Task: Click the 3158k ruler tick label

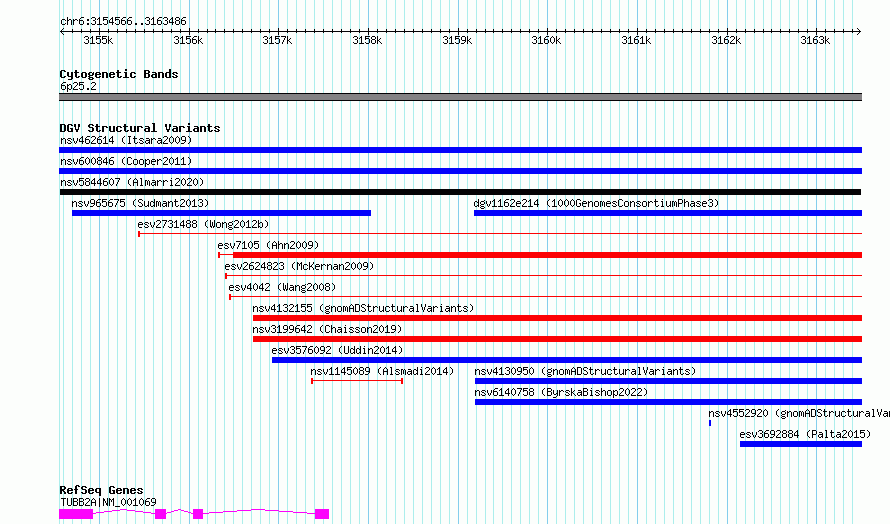Action: pyautogui.click(x=367, y=40)
